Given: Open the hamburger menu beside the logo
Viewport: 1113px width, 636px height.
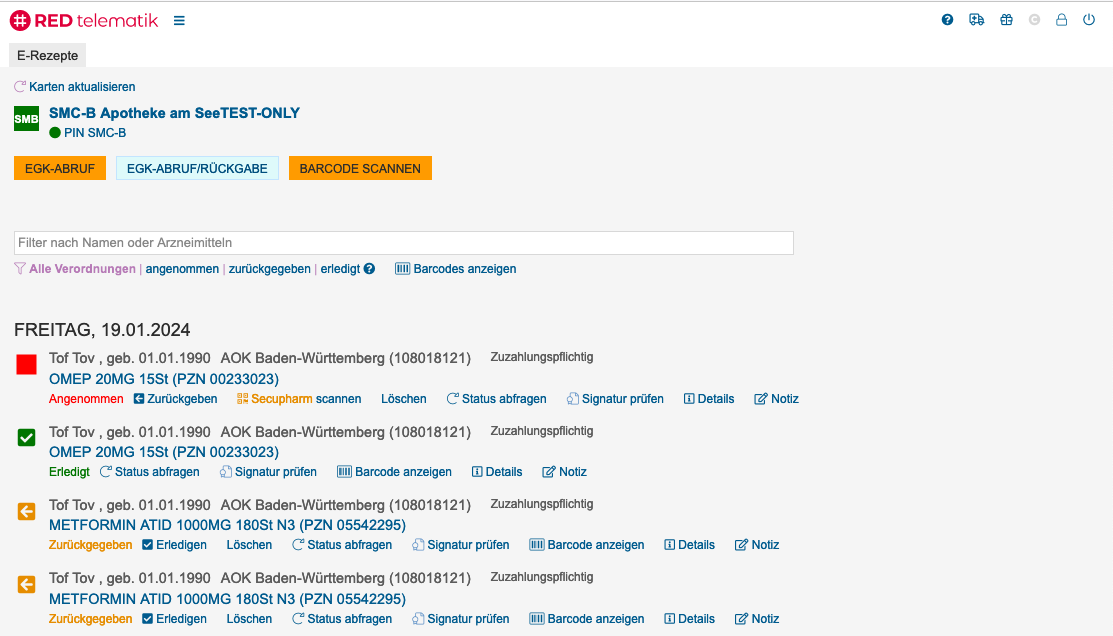Looking at the screenshot, I should 179,20.
